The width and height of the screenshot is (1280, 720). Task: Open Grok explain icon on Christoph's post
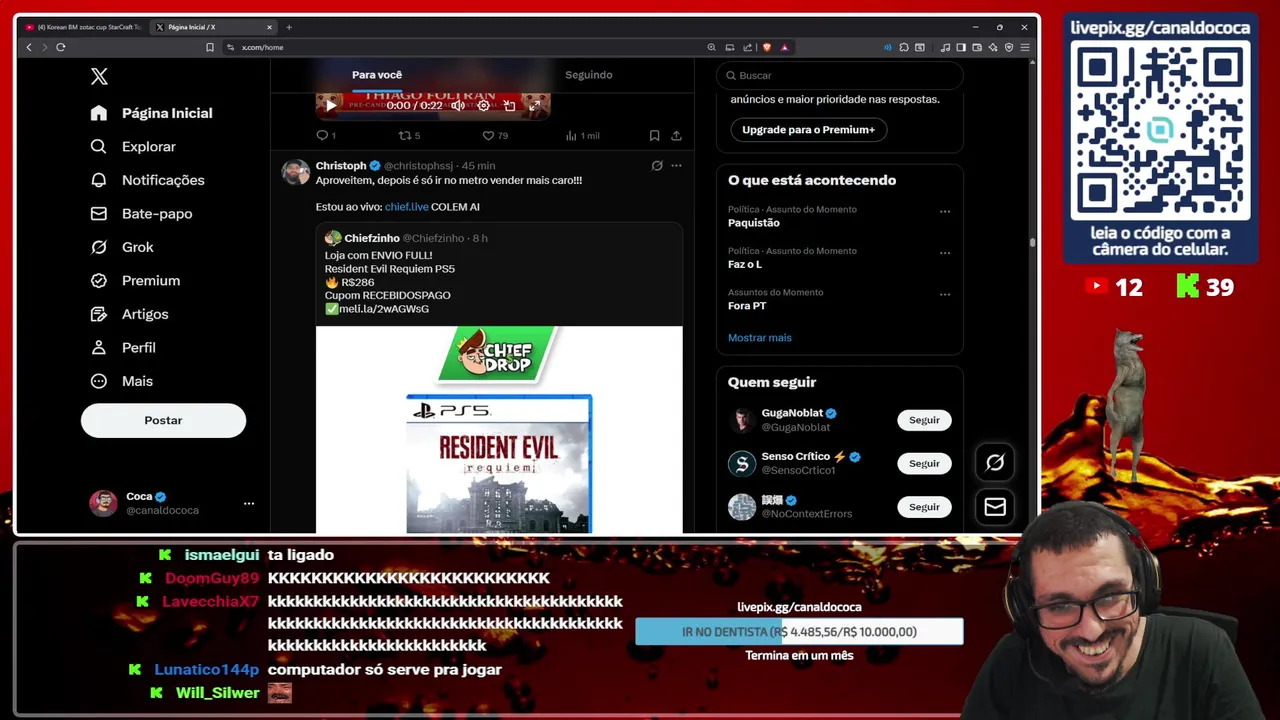(x=657, y=165)
